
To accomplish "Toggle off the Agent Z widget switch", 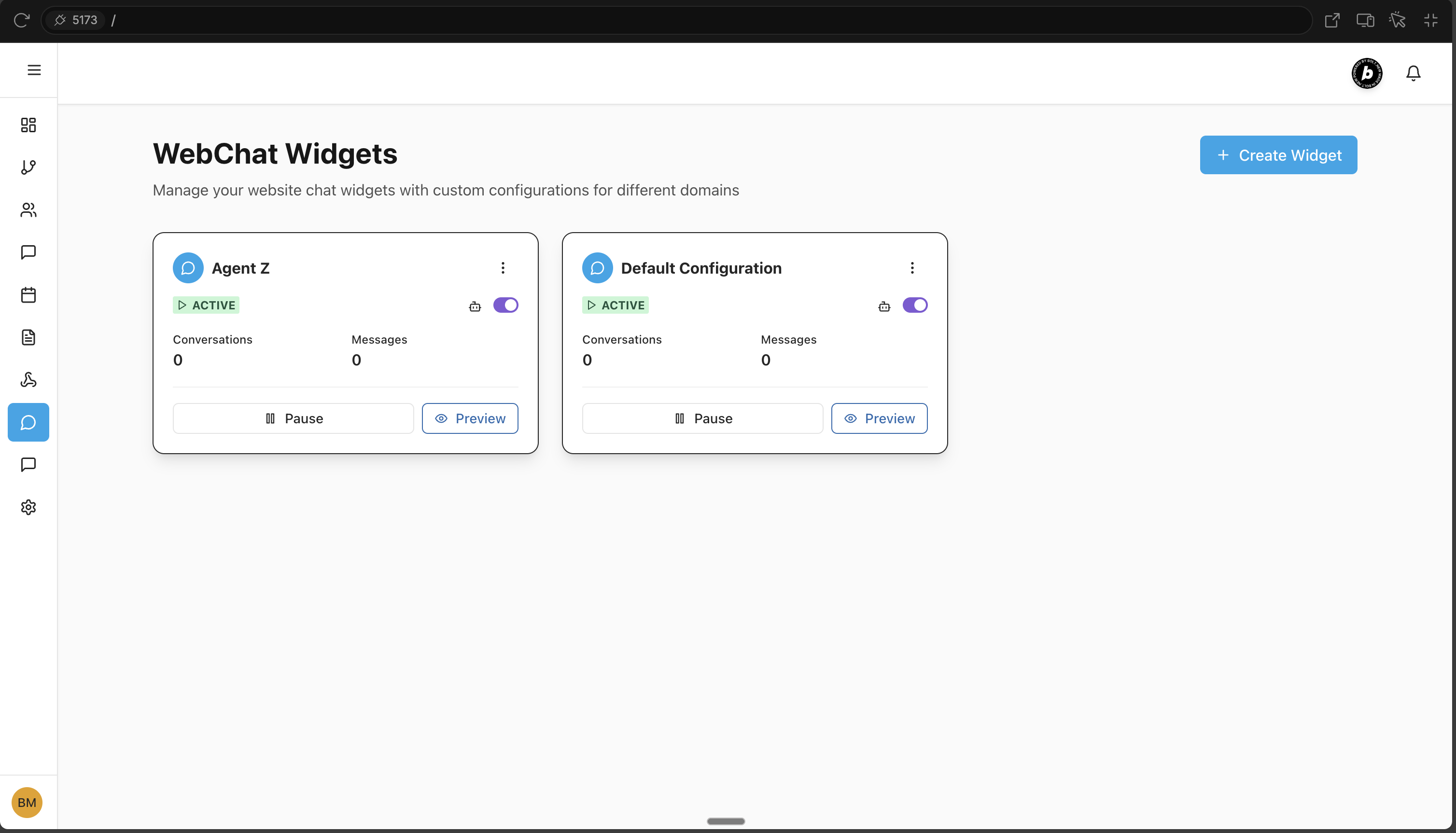I will (506, 305).
